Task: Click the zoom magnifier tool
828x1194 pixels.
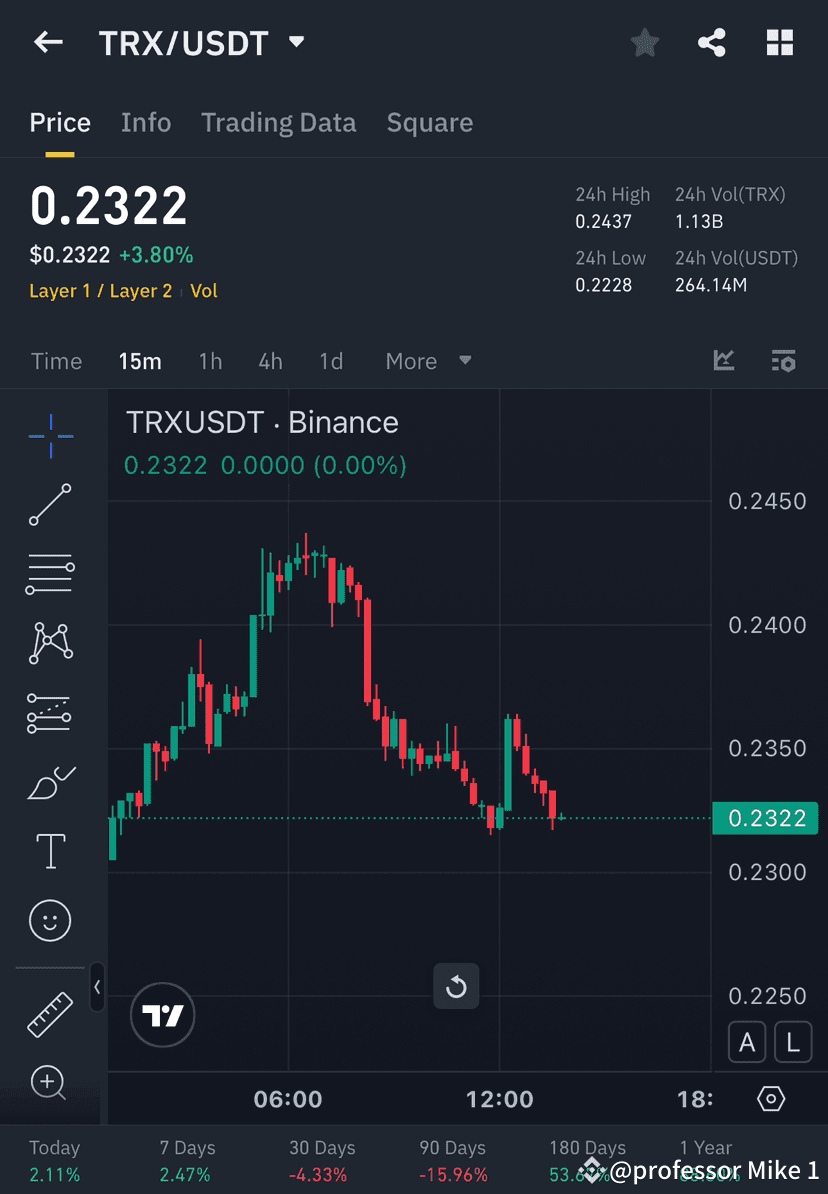Action: 50,1083
